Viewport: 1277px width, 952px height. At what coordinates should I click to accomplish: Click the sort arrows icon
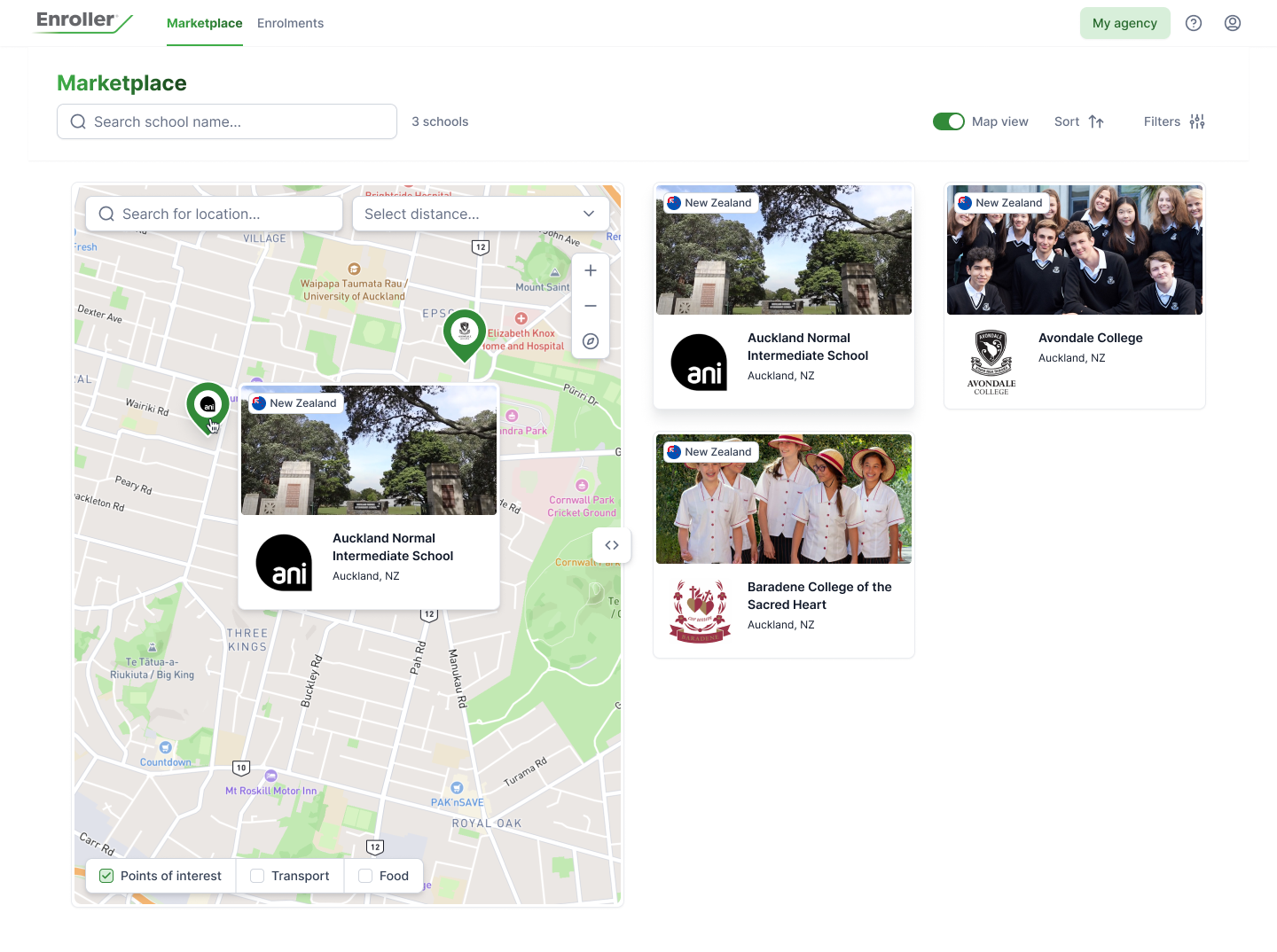(1096, 121)
